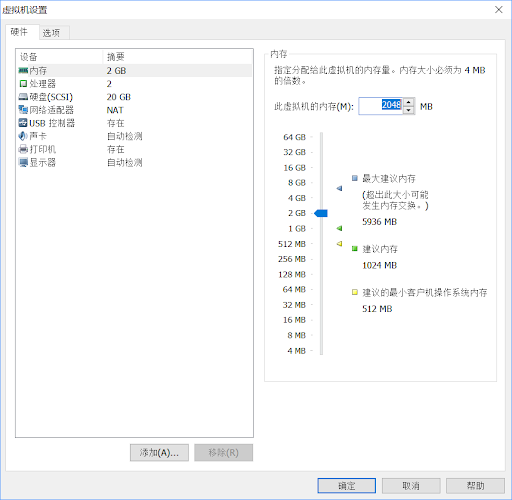Click the processor (处理器) chip icon
This screenshot has width=512, height=500.
(23, 83)
